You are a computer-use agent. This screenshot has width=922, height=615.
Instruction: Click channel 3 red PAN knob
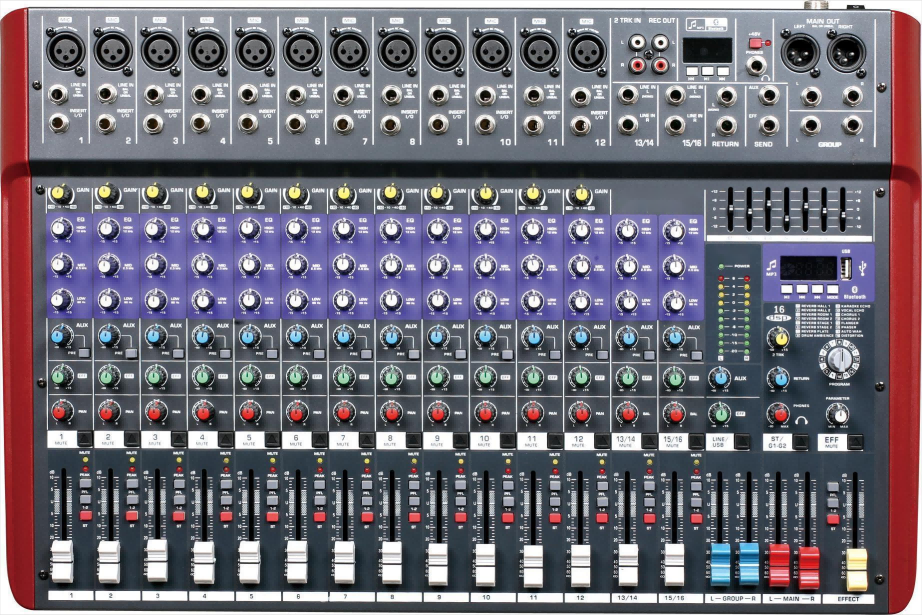click(x=155, y=412)
